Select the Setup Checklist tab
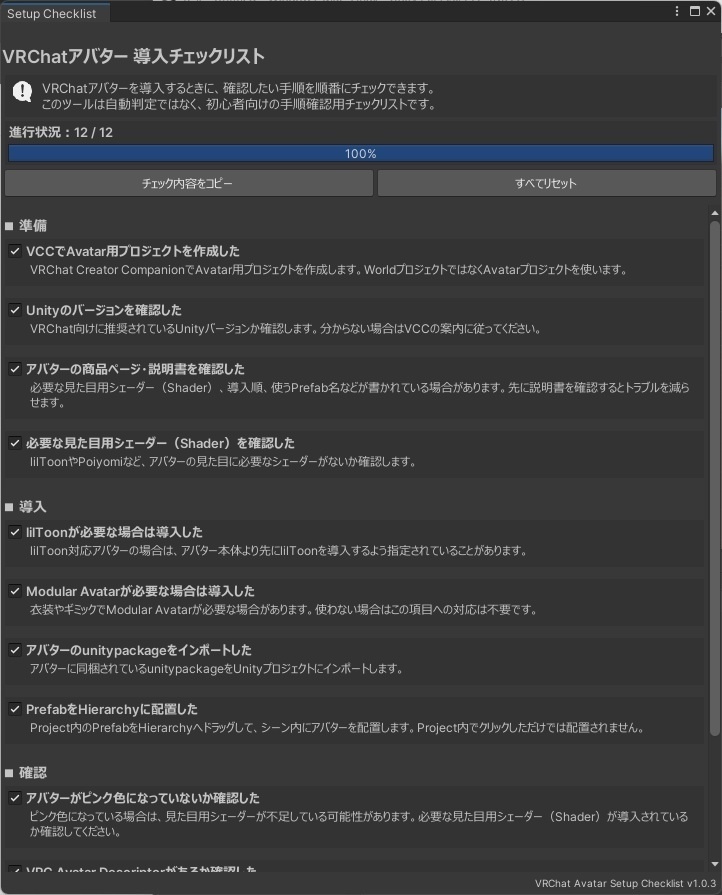Viewport: 722px width, 895px height. click(x=55, y=13)
